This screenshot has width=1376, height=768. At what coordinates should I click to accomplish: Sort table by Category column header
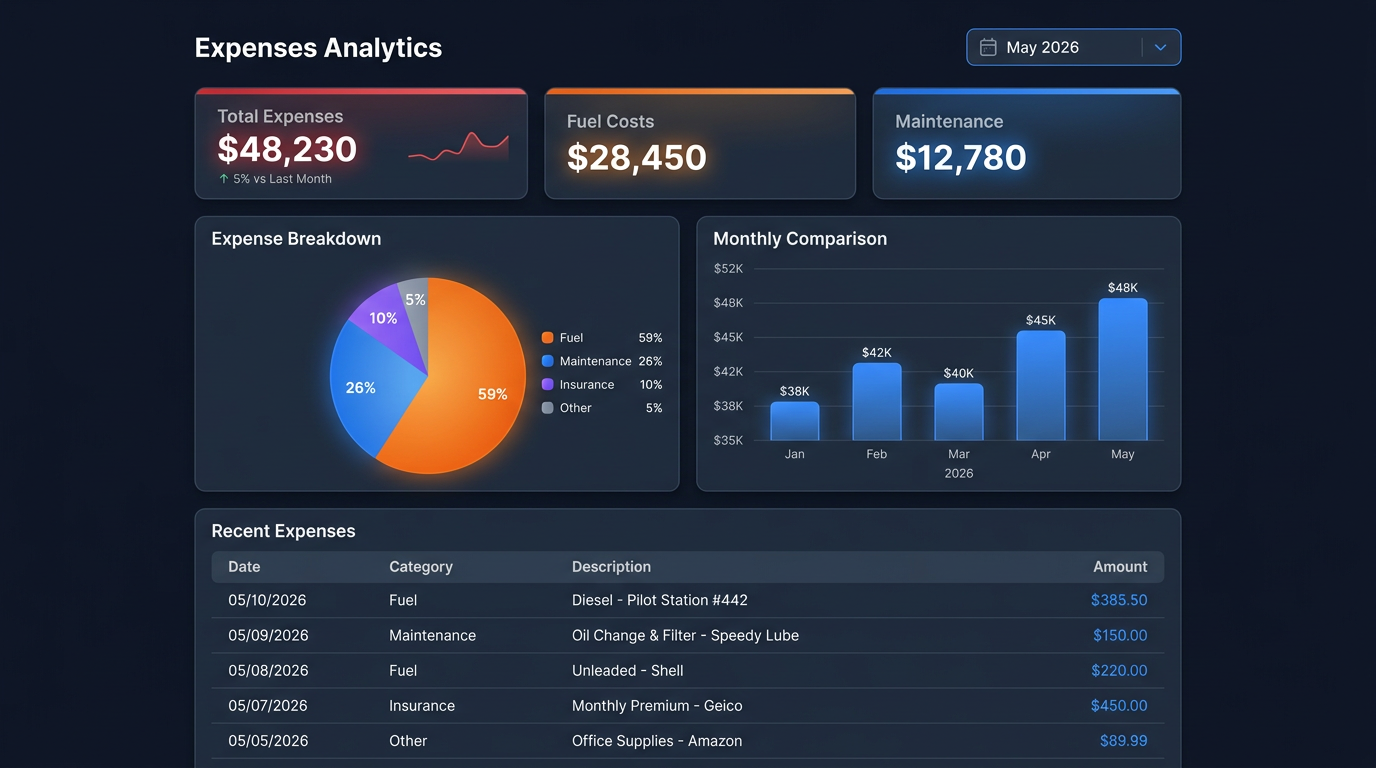pyautogui.click(x=421, y=567)
